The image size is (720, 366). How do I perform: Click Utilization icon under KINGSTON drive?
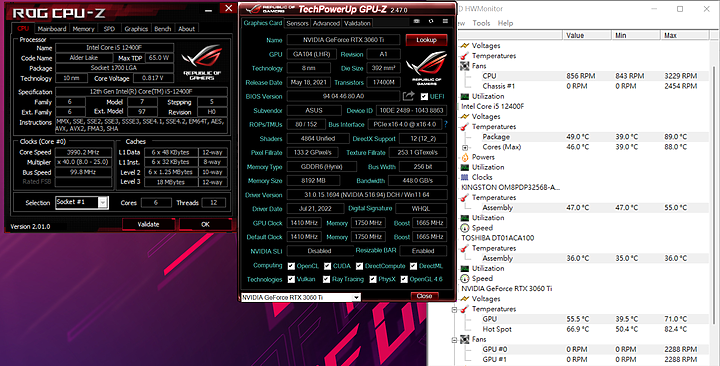tap(465, 218)
